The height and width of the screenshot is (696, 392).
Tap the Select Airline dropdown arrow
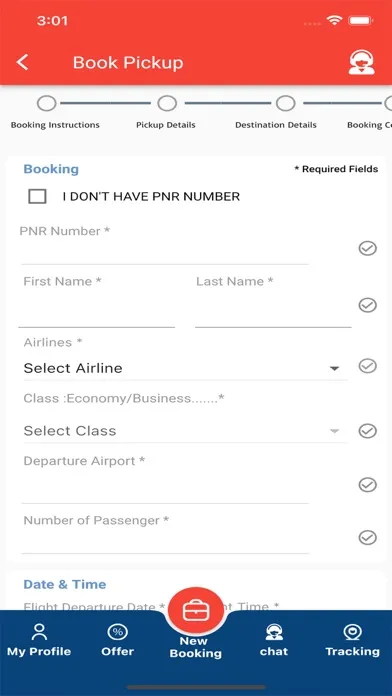coord(334,368)
